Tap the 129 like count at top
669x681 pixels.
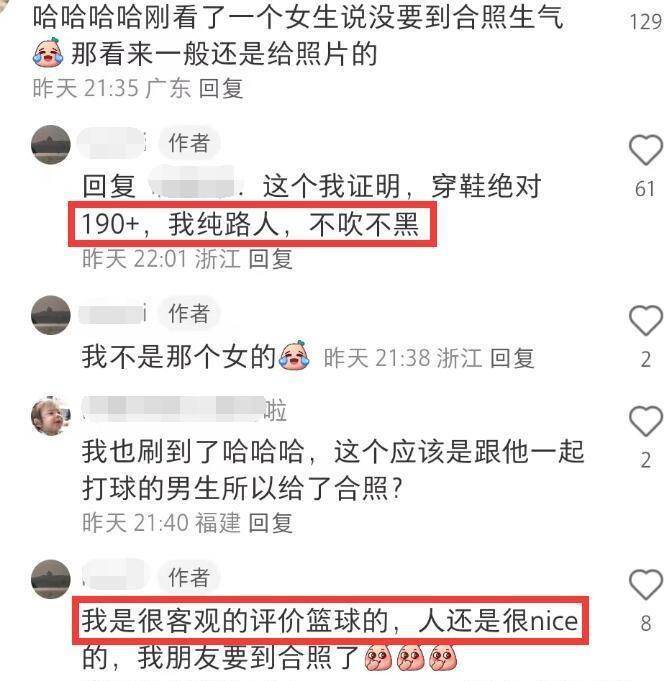(x=646, y=22)
